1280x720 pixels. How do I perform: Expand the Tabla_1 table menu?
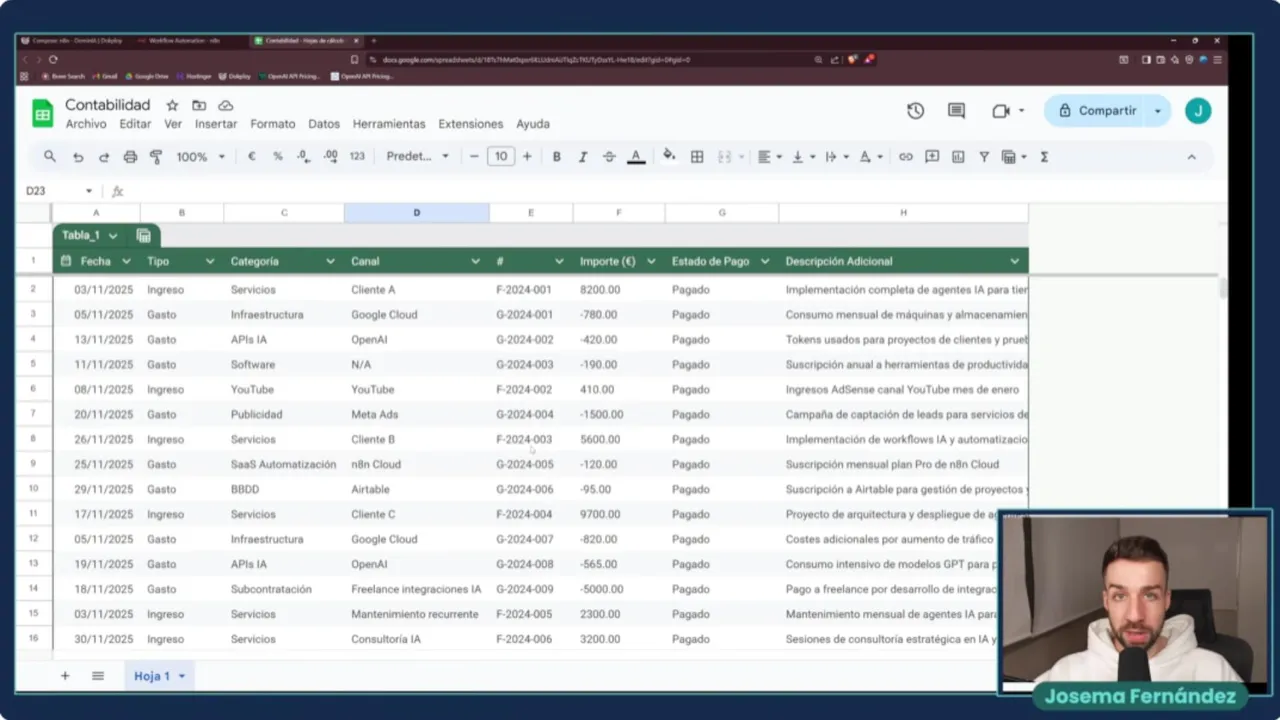point(113,236)
